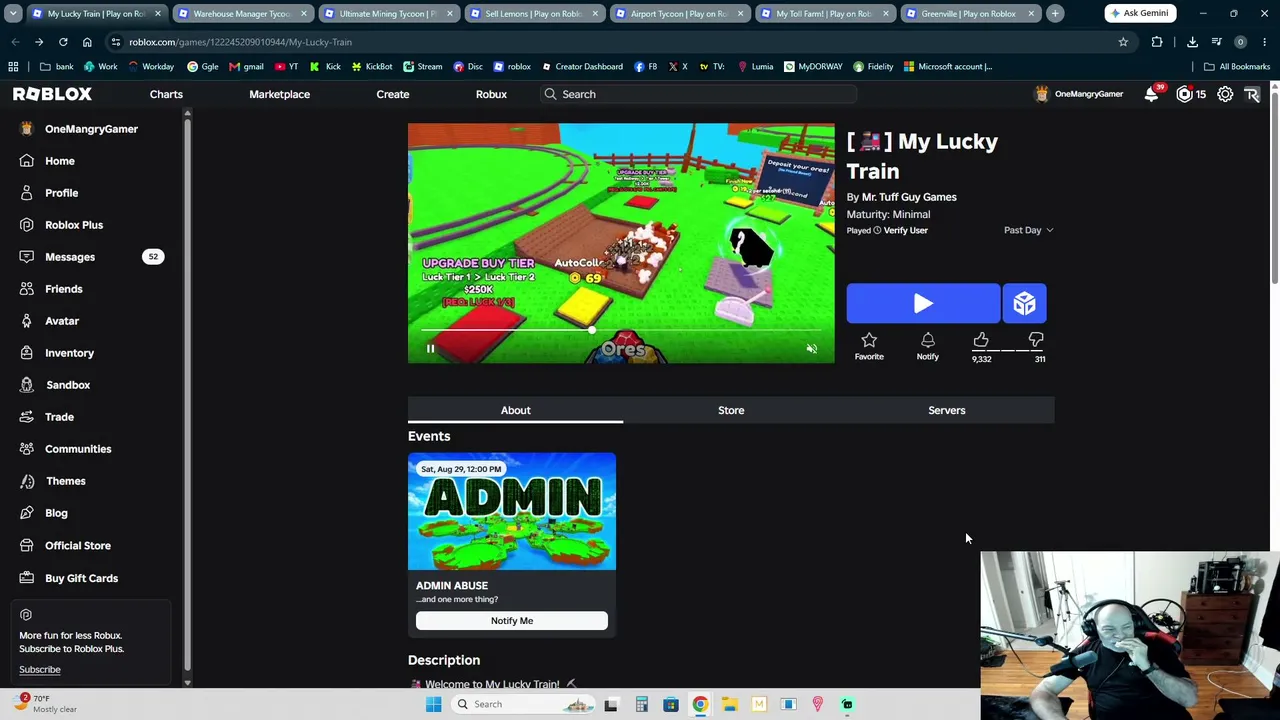Open Create in the header
Image resolution: width=1280 pixels, height=720 pixels.
coord(393,94)
